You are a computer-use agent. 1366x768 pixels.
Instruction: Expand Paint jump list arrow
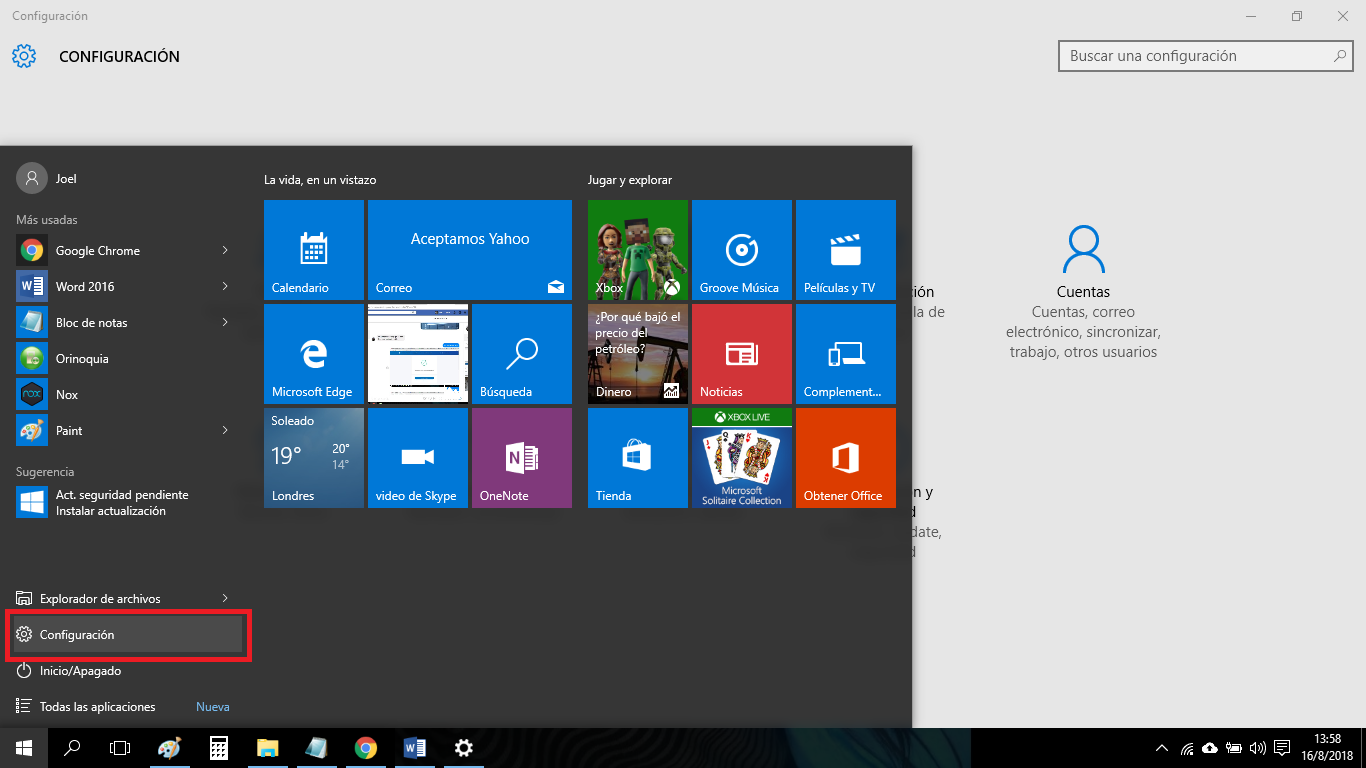point(225,430)
